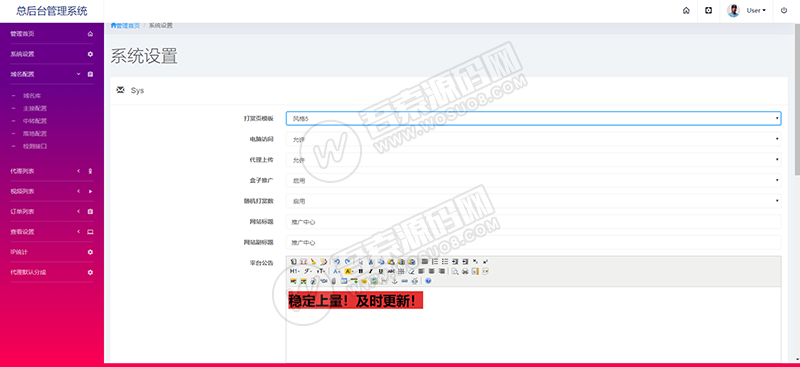Click into the 网站标题 input field
The image size is (800, 367).
coord(533,222)
